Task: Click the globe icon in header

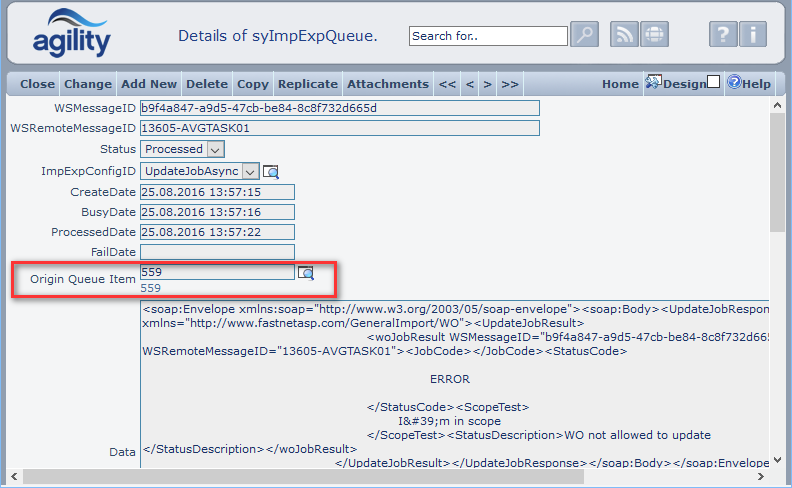Action: pos(655,34)
